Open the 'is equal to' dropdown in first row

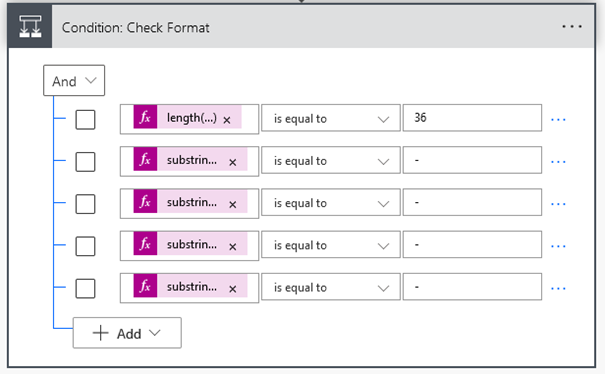(331, 118)
